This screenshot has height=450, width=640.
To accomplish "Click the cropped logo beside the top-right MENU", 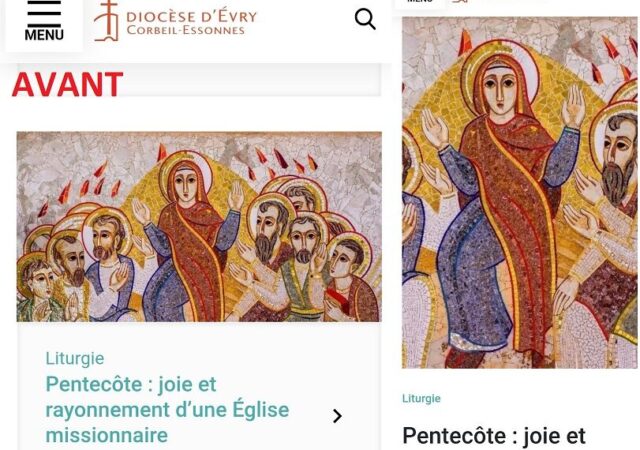I will click(x=460, y=2).
